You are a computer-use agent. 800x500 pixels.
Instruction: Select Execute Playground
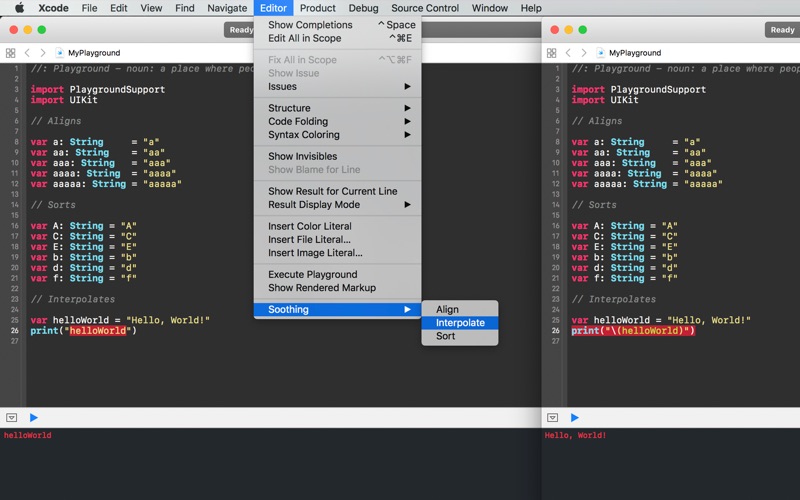coord(337,274)
